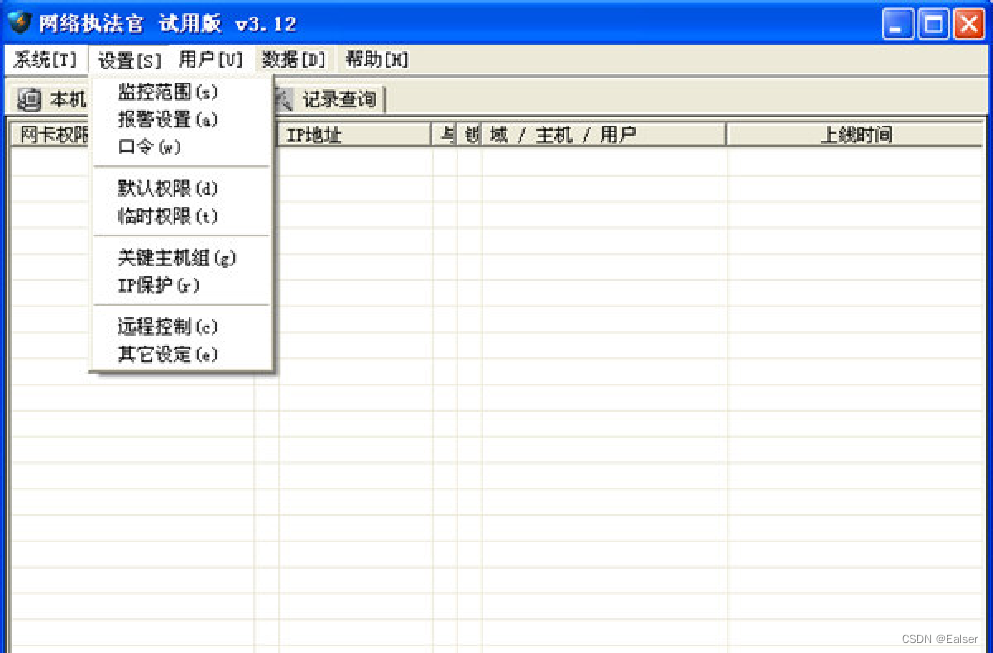Image resolution: width=993 pixels, height=653 pixels.
Task: Close the 设置[S] menu in the menu bar
Action: point(129,60)
